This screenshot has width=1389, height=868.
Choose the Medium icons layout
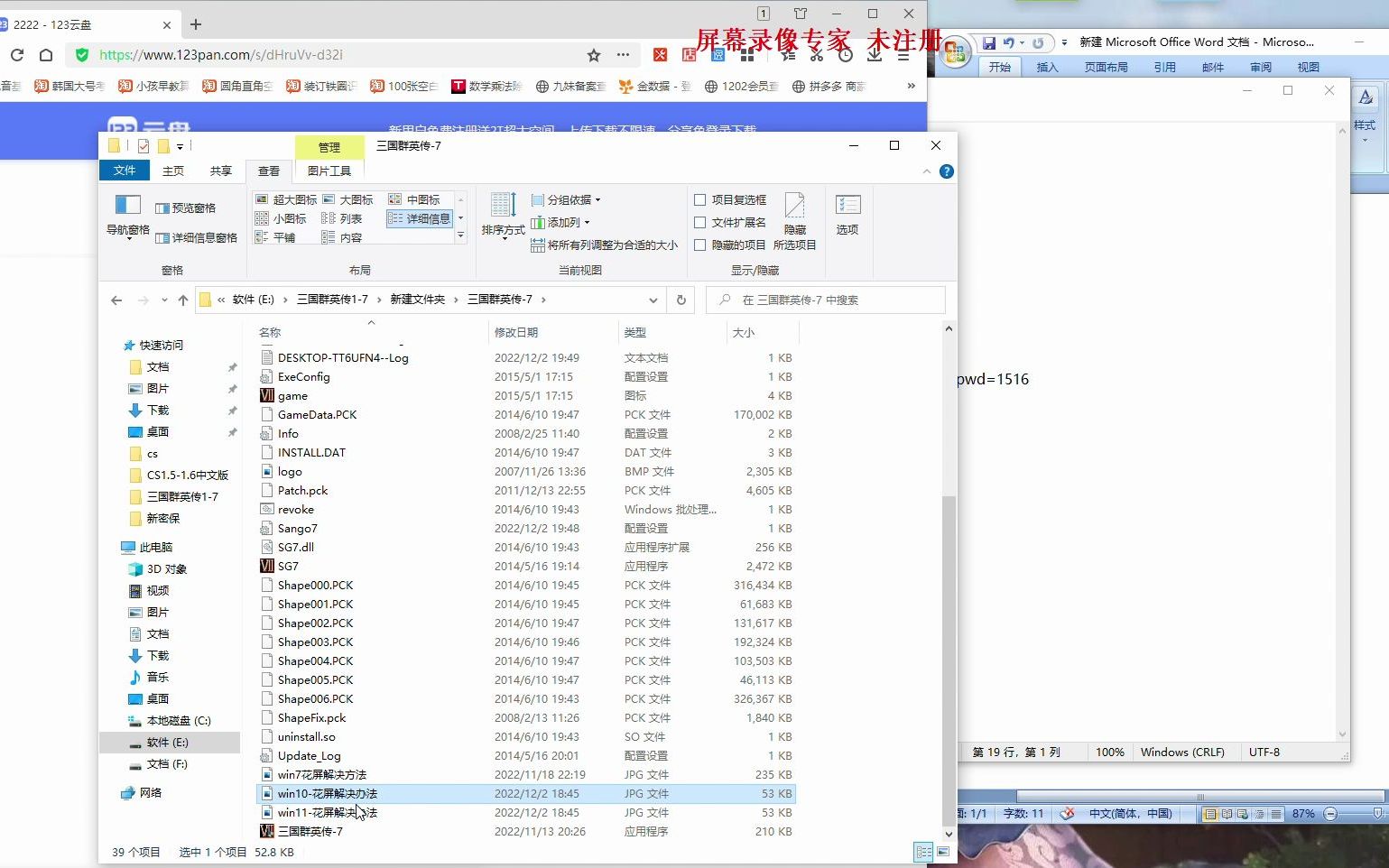click(414, 199)
